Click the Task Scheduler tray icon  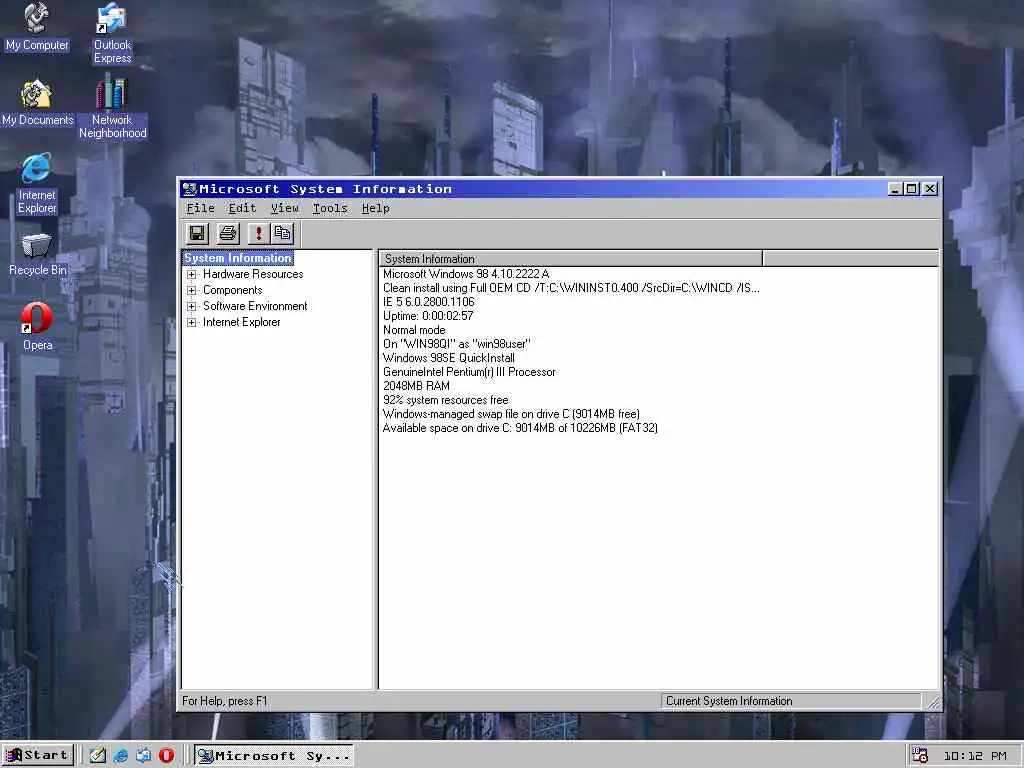click(x=920, y=756)
